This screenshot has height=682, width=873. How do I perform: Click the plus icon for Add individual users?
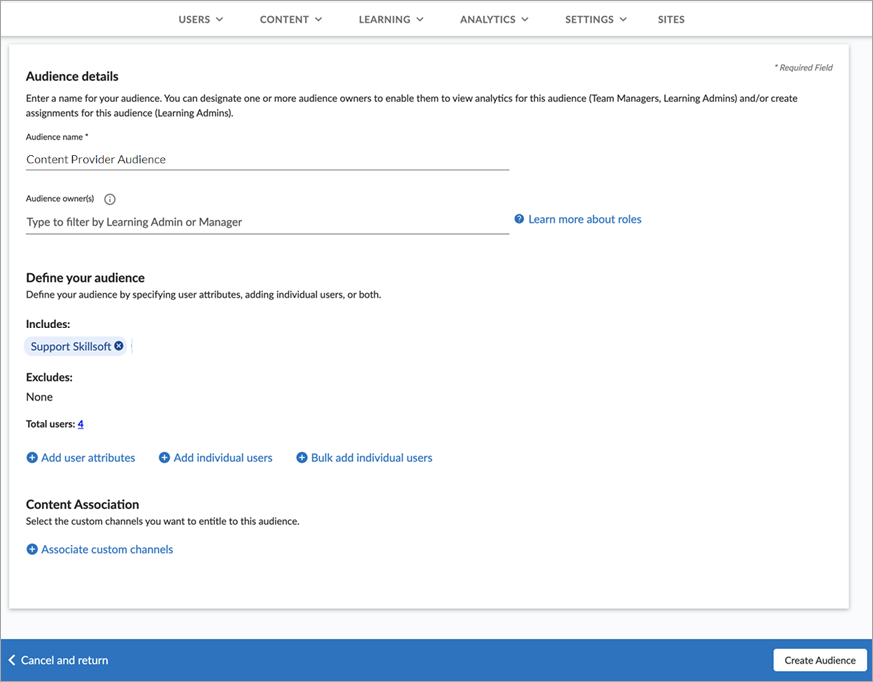tap(163, 457)
